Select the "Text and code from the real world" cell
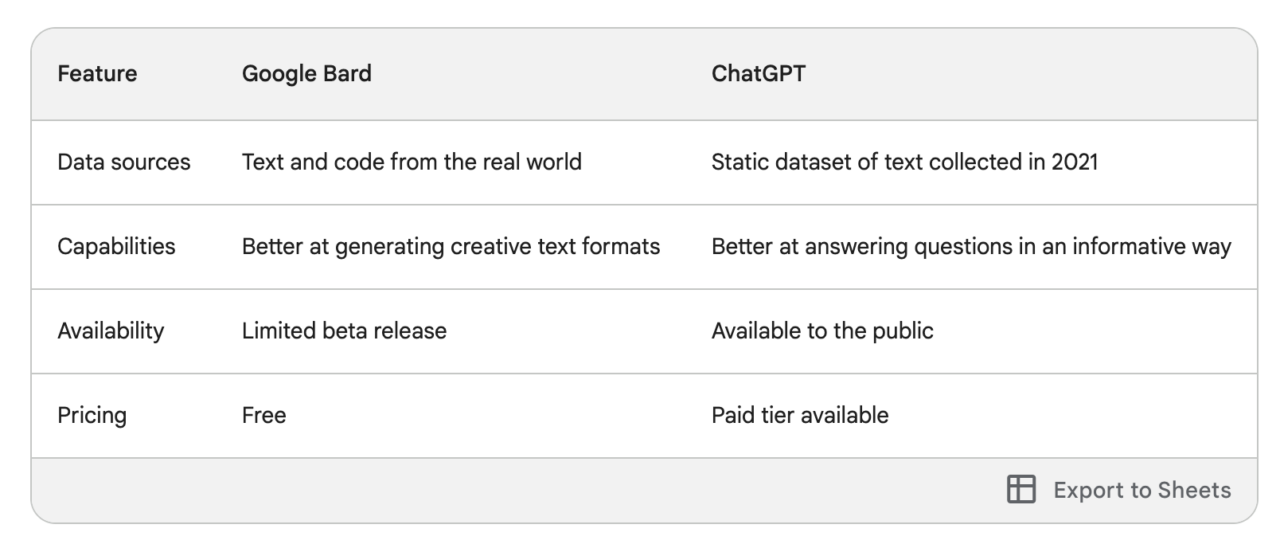This screenshot has height=540, width=1280. (x=411, y=161)
